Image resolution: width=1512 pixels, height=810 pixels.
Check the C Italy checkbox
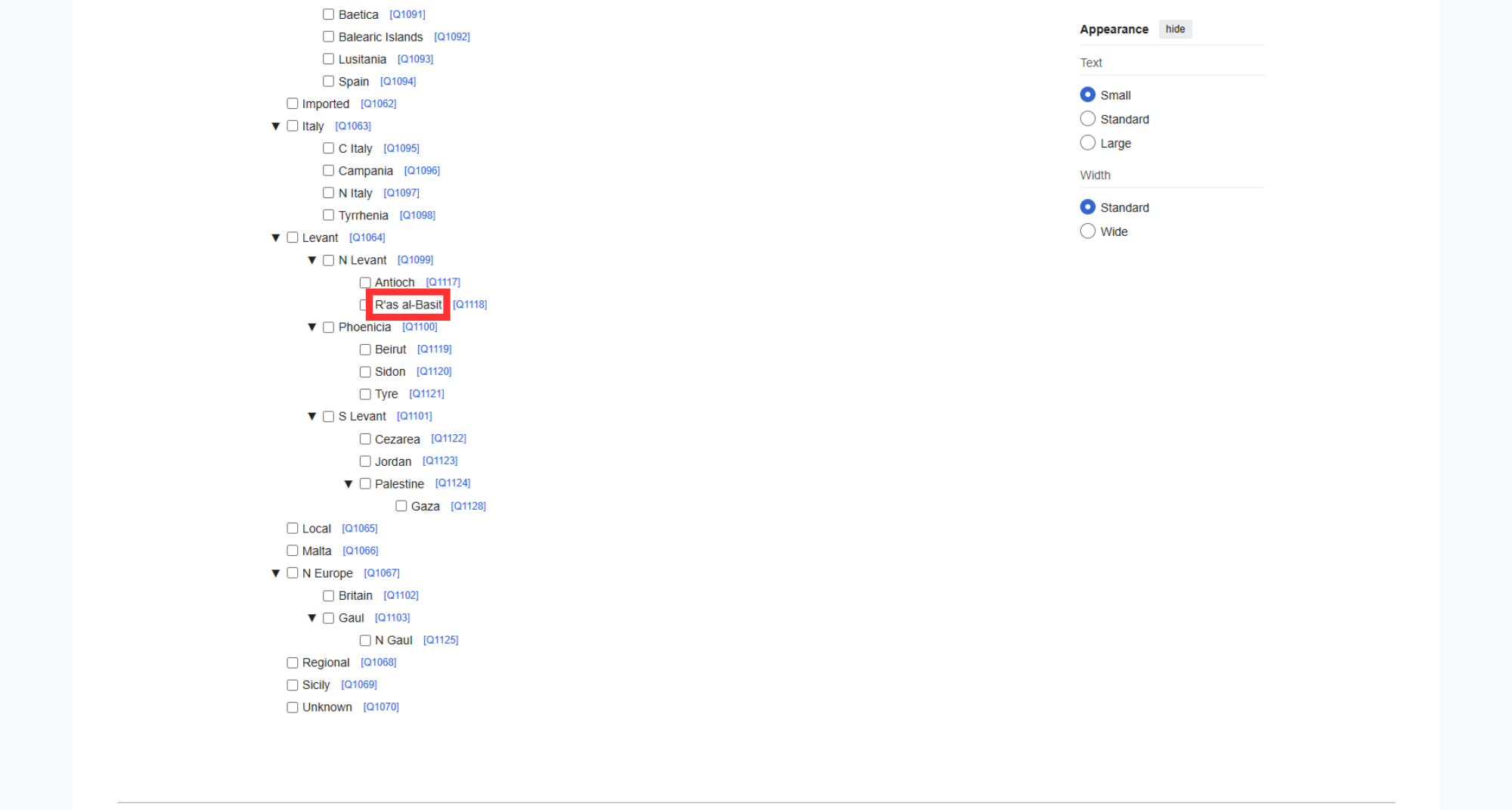click(x=328, y=148)
